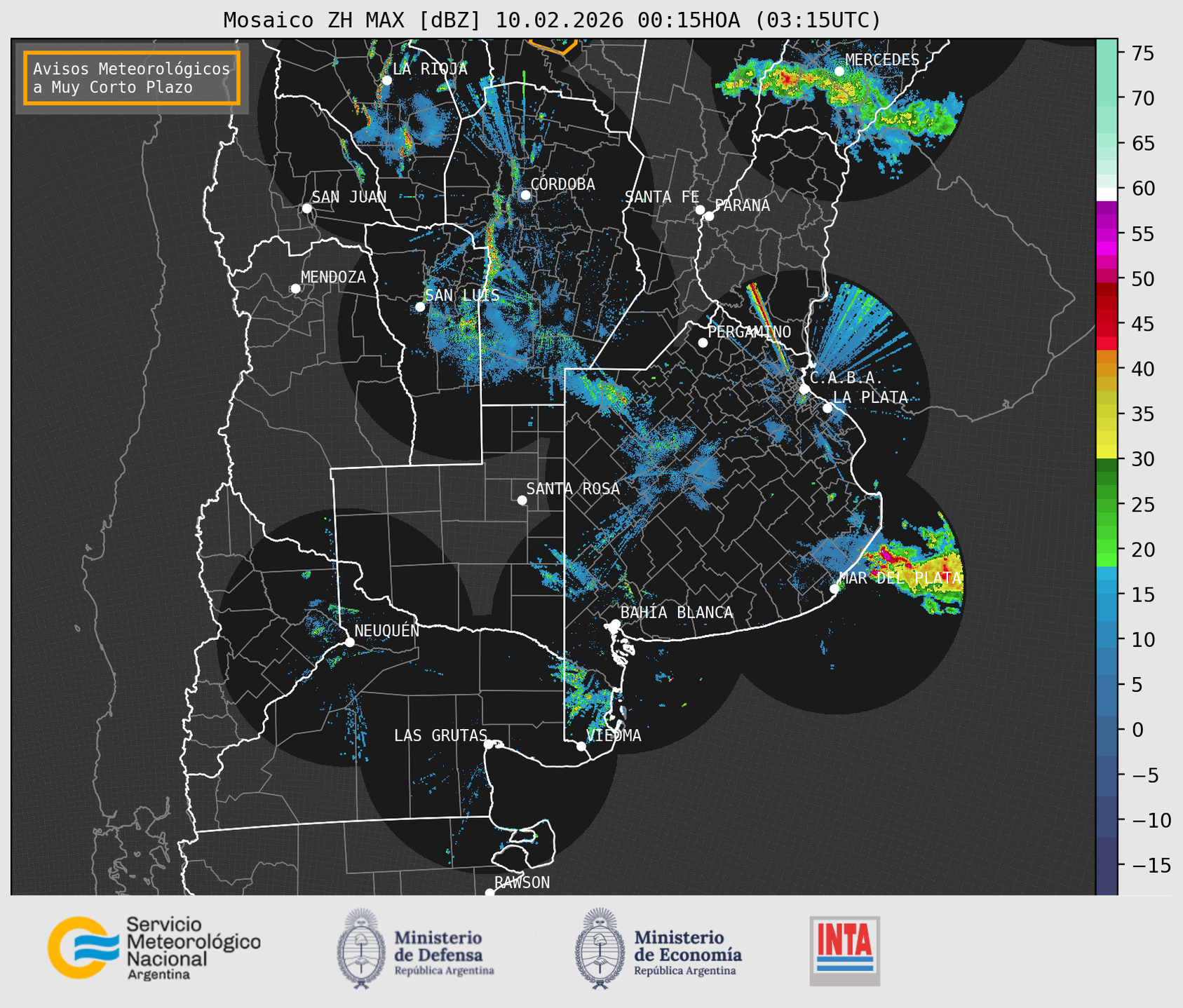
Task: Click the 5 tick label on color scale
Action: pos(1136,685)
